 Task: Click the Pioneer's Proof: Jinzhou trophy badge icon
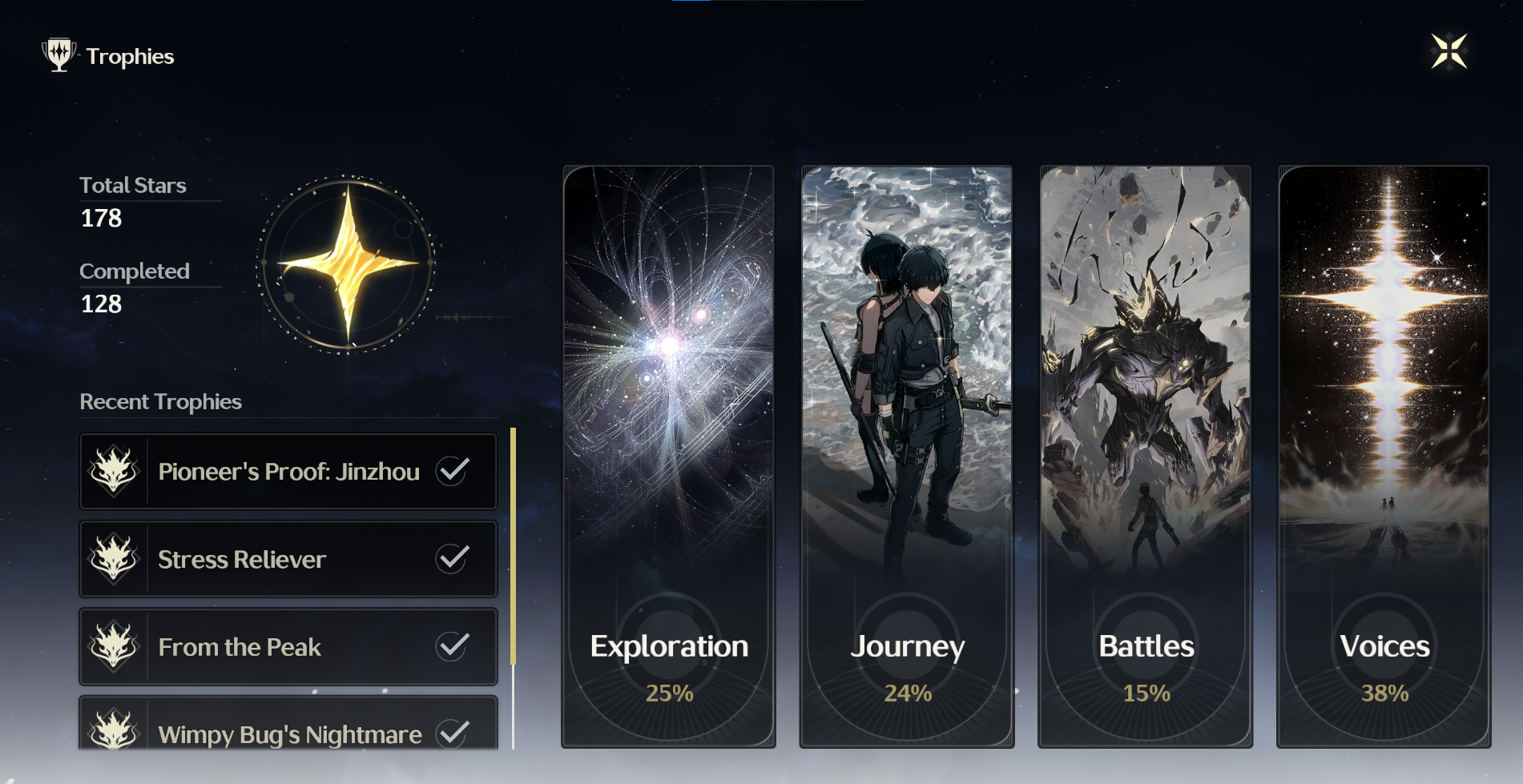coord(114,471)
